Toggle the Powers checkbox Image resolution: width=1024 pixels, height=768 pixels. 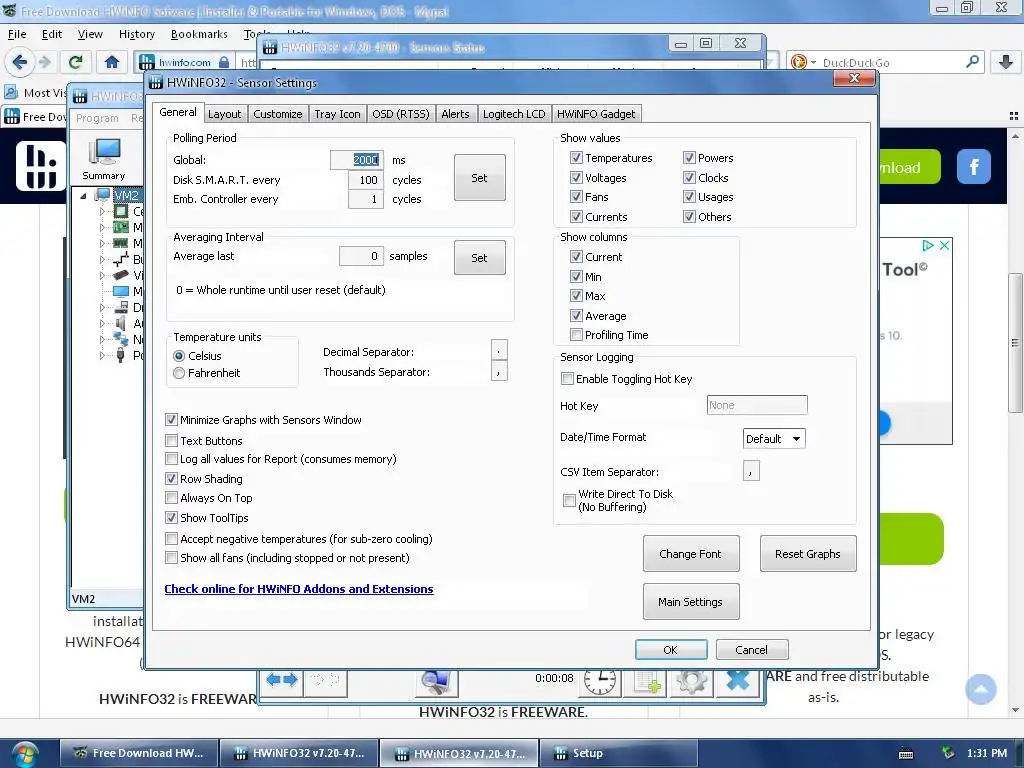point(689,157)
